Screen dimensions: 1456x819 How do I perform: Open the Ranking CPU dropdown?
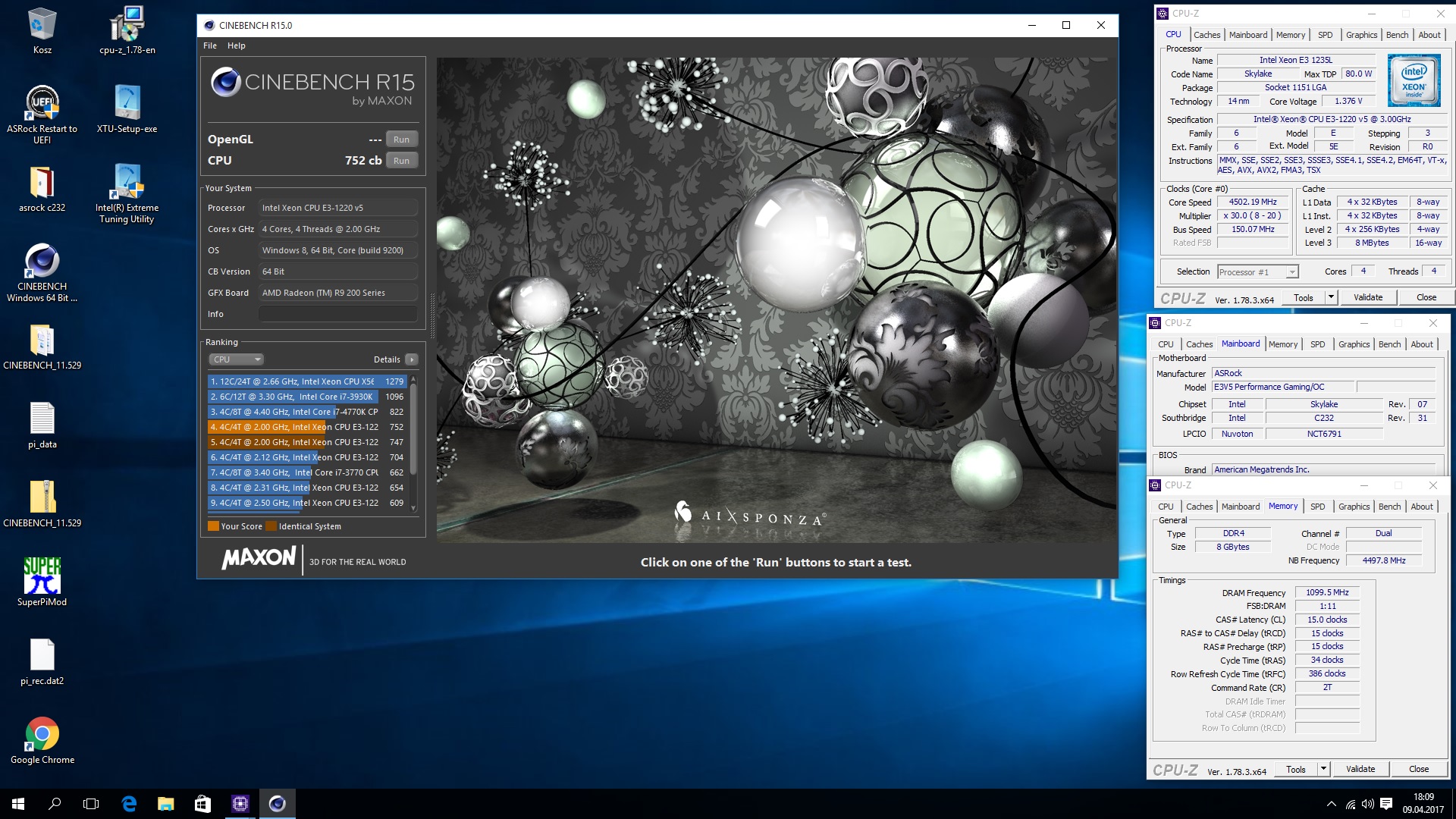click(x=236, y=359)
